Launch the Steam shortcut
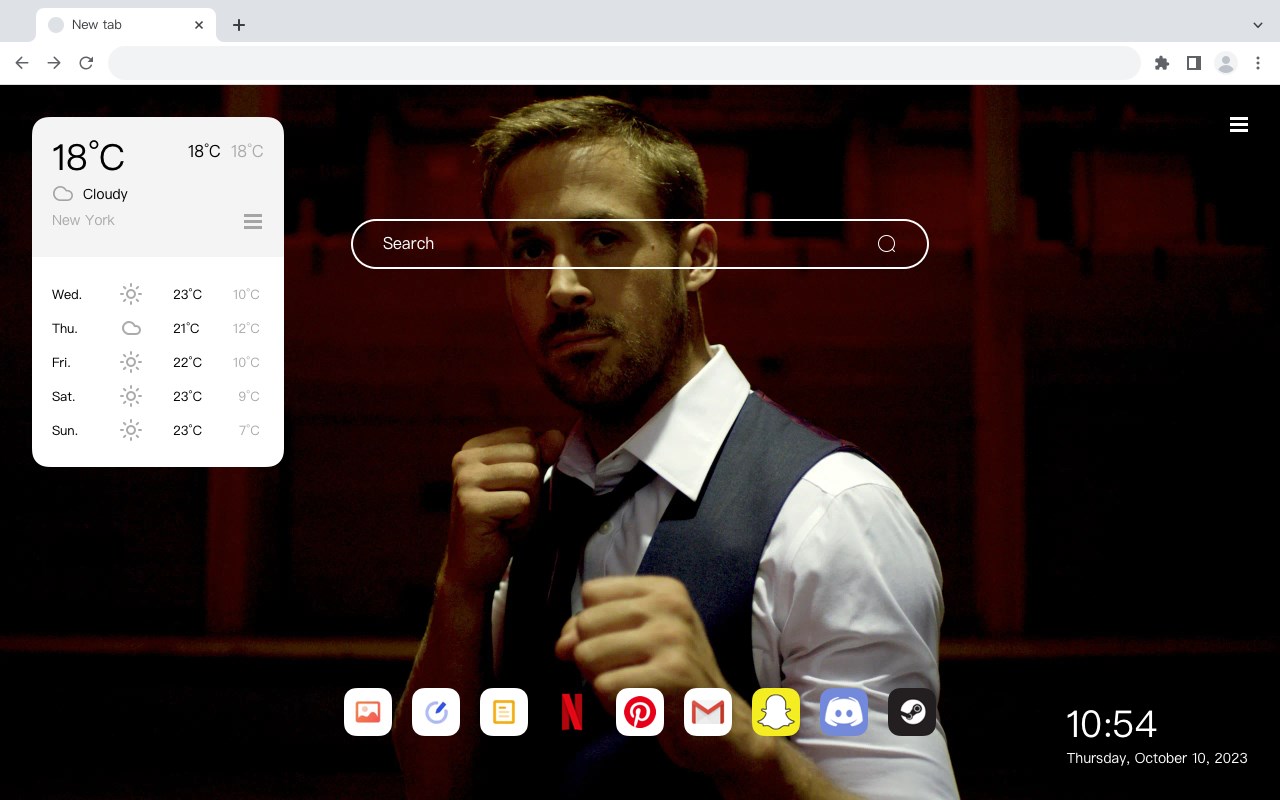The width and height of the screenshot is (1280, 800). coord(912,712)
